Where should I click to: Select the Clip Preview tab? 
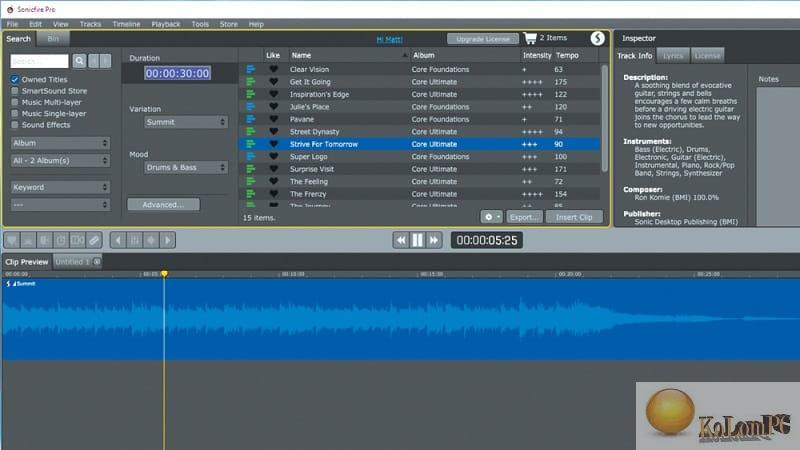coord(27,262)
